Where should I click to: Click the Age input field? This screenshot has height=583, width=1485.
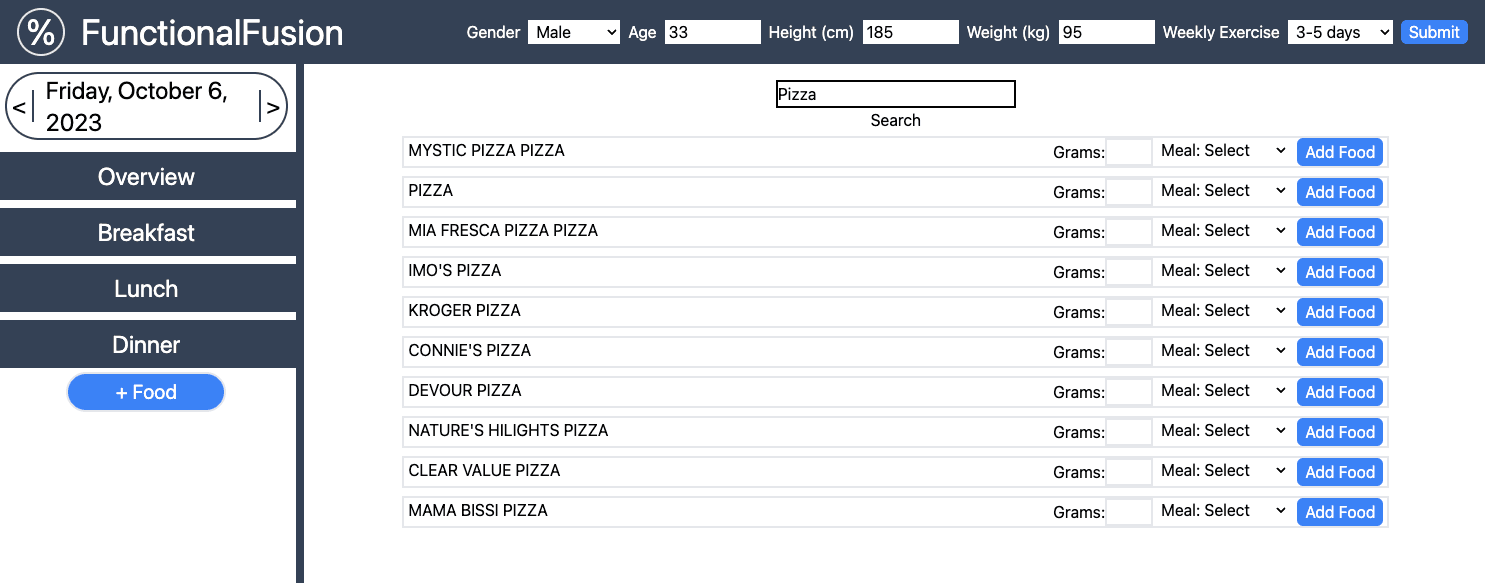coord(713,32)
